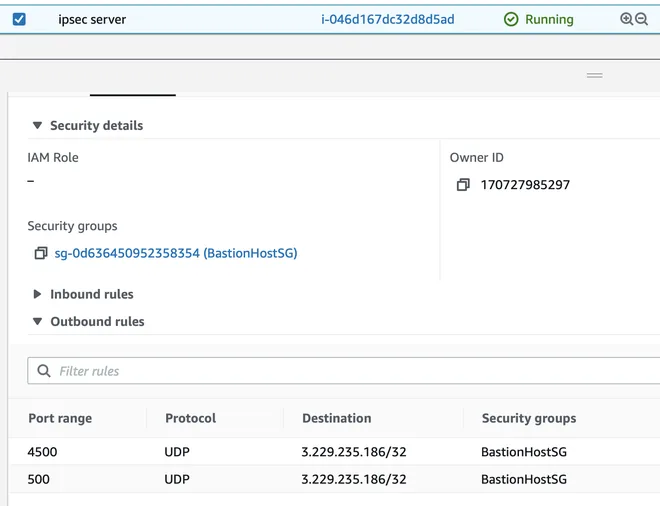The image size is (660, 506).
Task: Click BastionHostSG in the 500 row
Action: 524,479
